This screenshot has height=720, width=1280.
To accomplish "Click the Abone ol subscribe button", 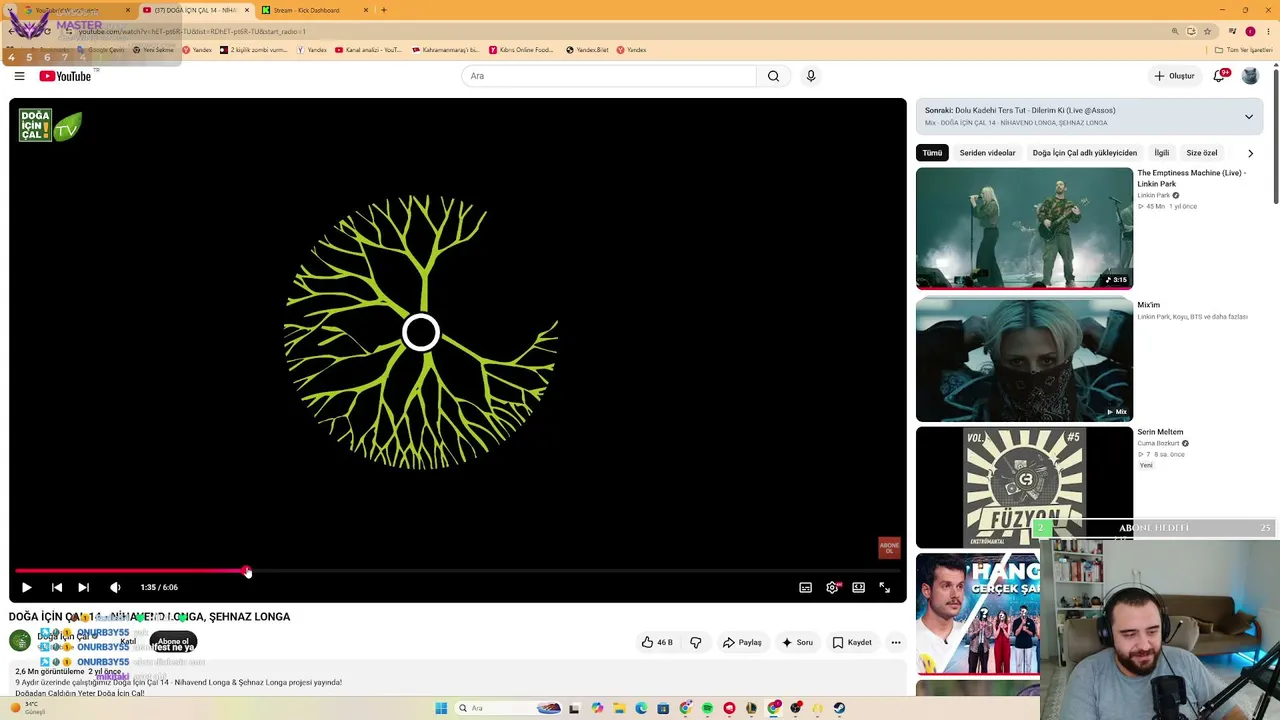I will (x=173, y=642).
